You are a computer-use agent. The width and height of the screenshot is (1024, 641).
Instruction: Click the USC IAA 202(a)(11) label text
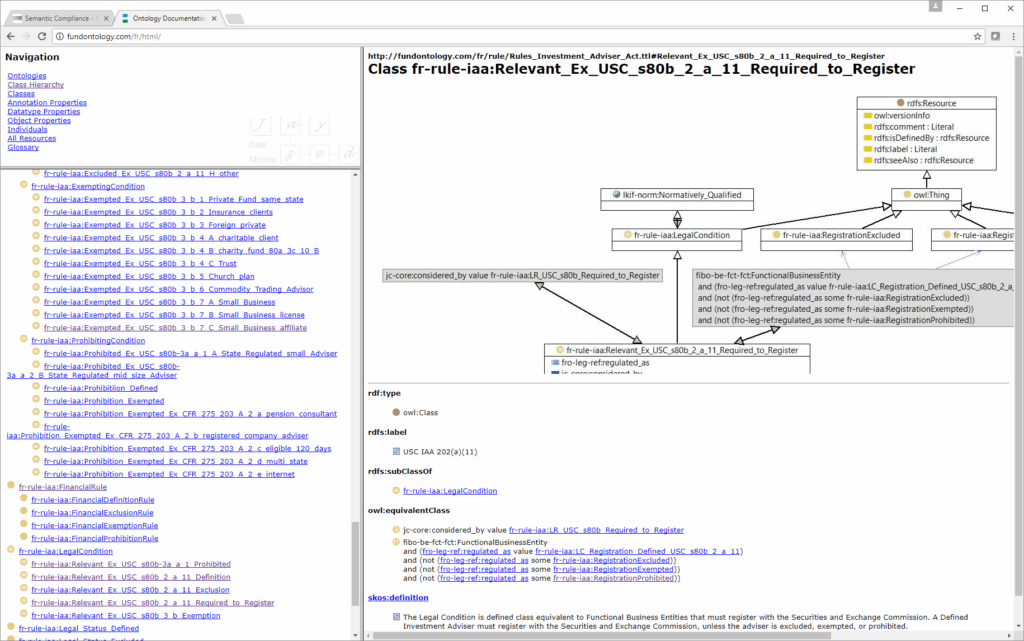(440, 452)
